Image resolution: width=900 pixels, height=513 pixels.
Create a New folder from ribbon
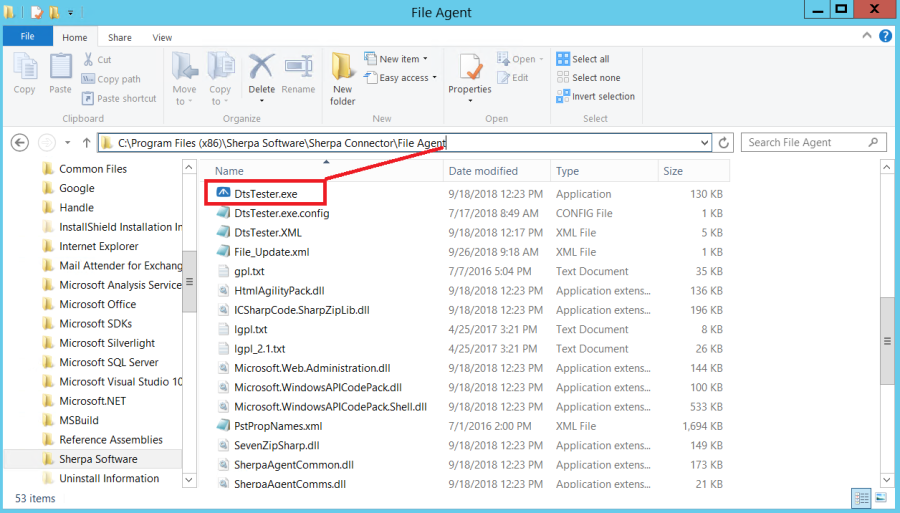pos(343,78)
